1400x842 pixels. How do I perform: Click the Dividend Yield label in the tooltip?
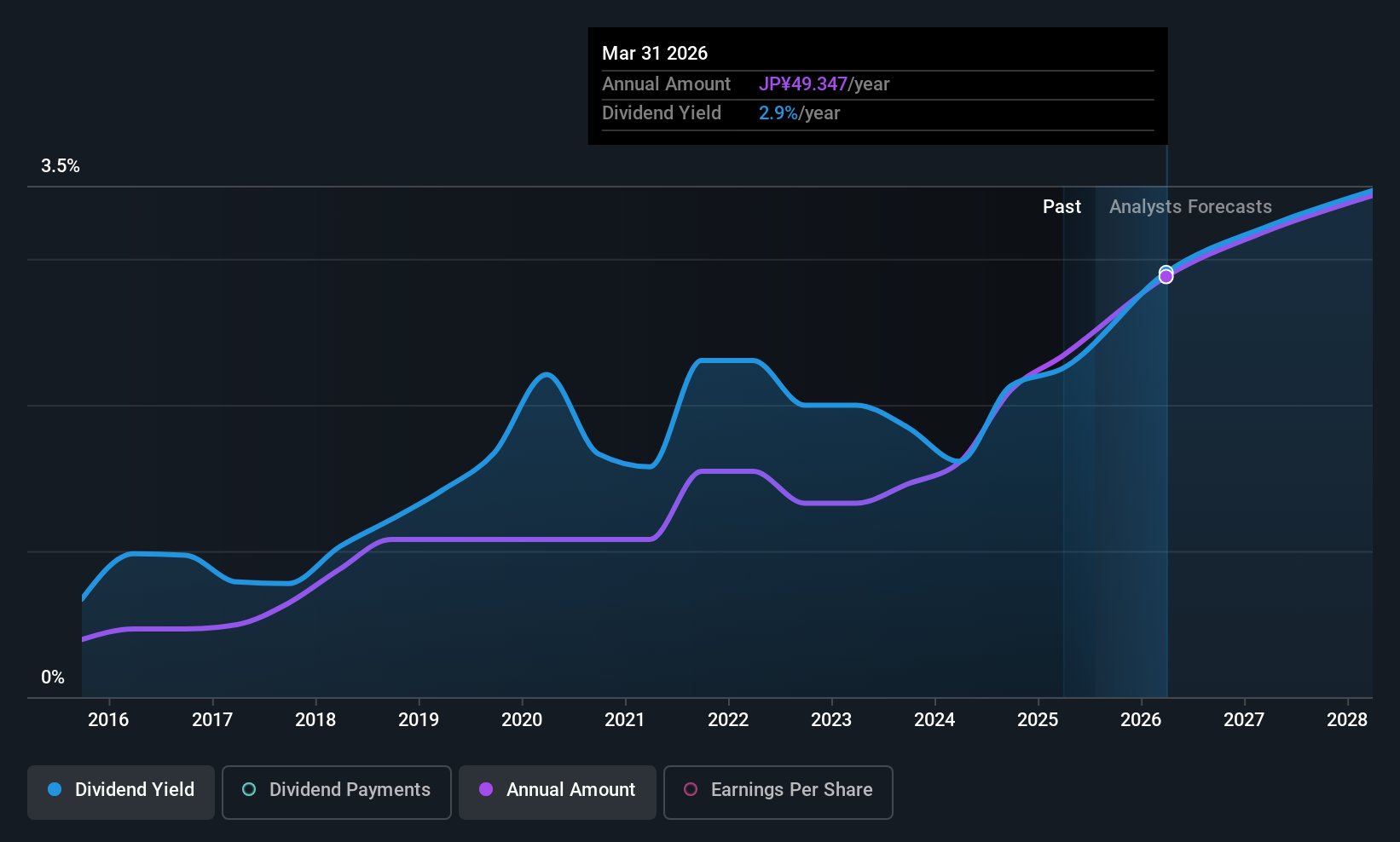coord(662,113)
